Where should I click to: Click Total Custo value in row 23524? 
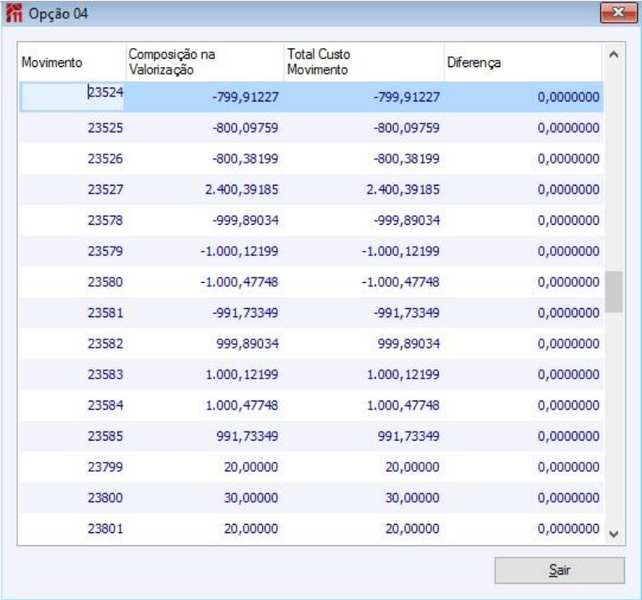coord(407,97)
